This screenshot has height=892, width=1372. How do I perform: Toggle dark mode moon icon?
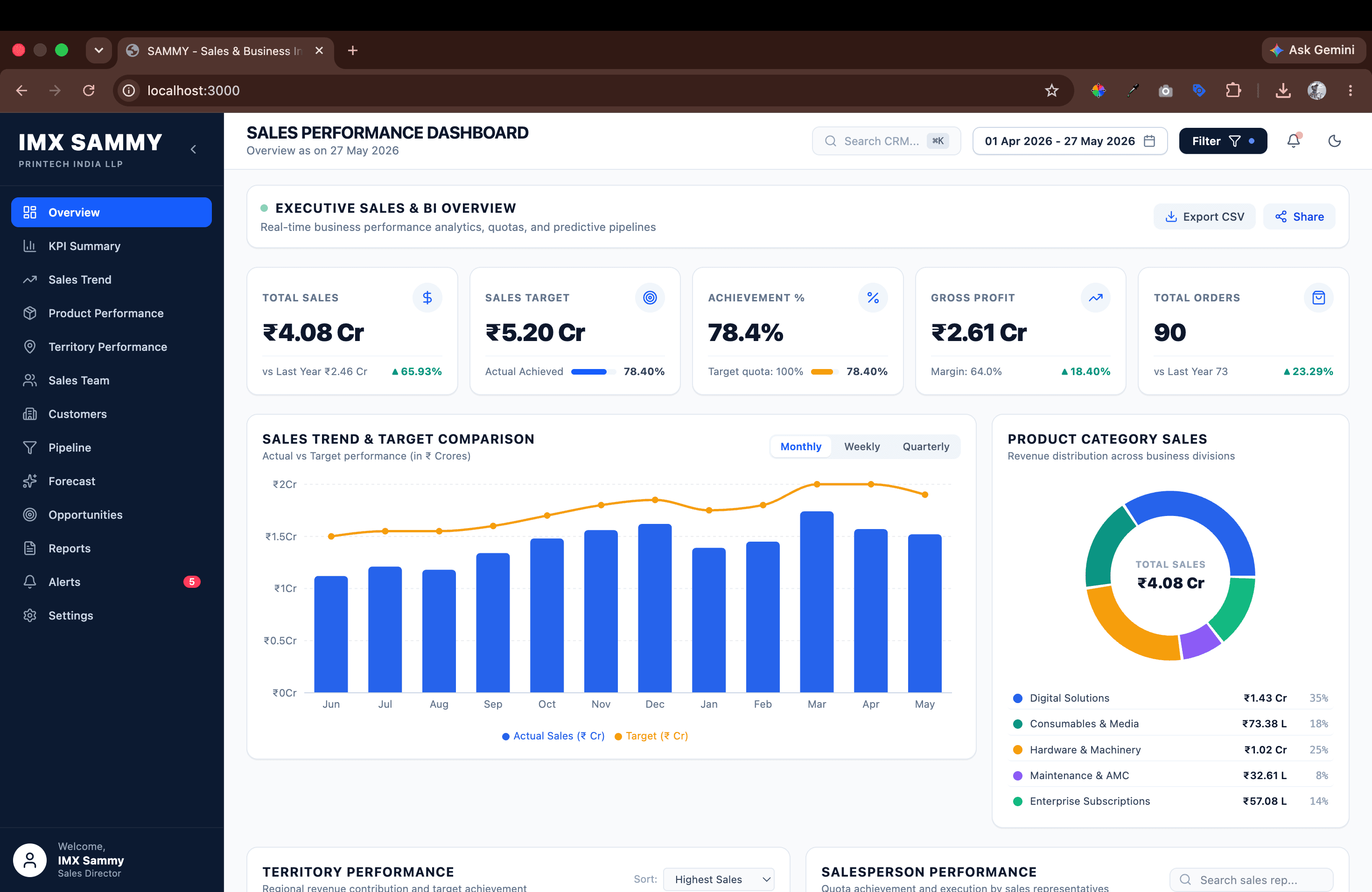(x=1335, y=141)
